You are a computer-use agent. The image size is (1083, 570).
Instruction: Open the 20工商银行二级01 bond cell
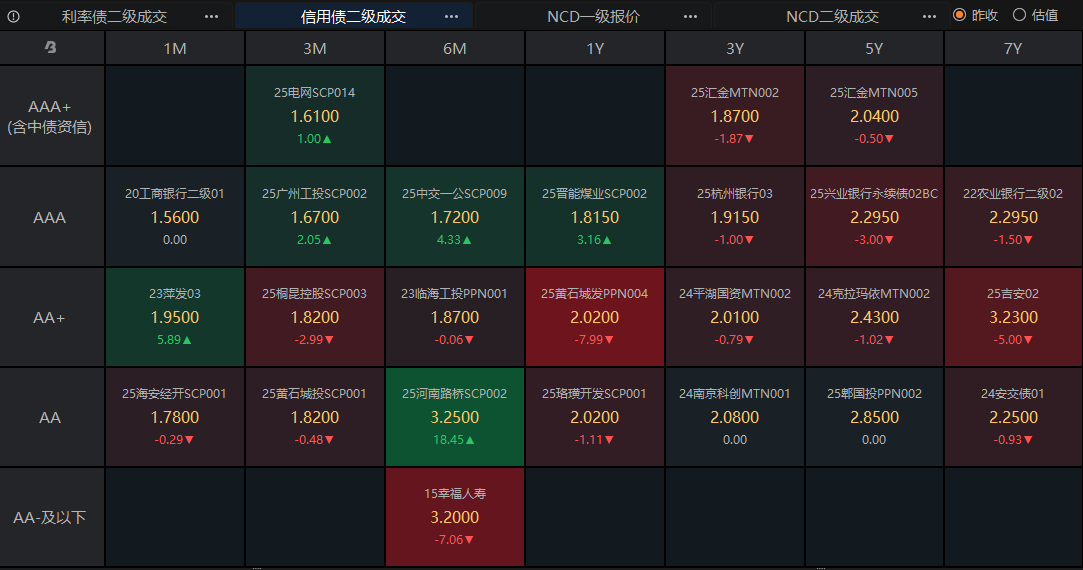click(175, 217)
